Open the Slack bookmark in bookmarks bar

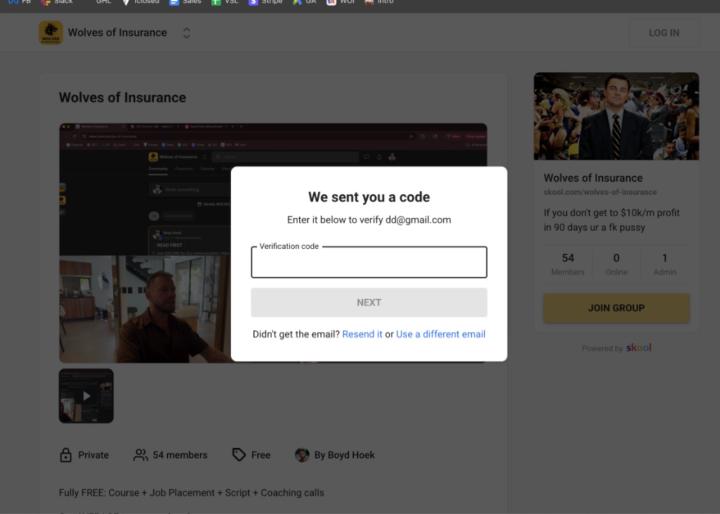[56, 2]
